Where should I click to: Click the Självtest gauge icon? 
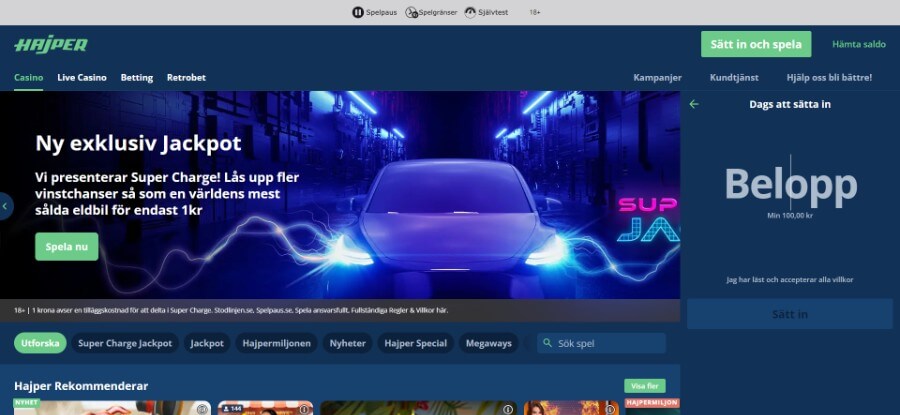click(470, 12)
